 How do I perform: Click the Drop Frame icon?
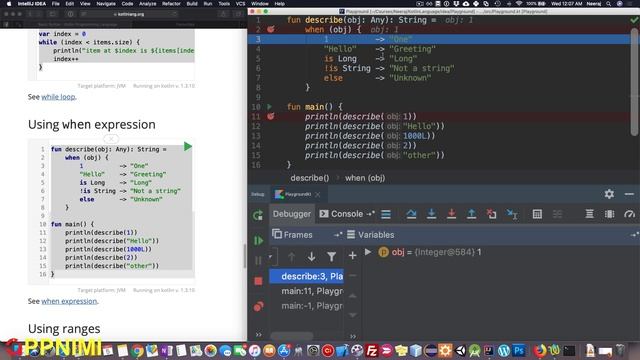pos(491,214)
